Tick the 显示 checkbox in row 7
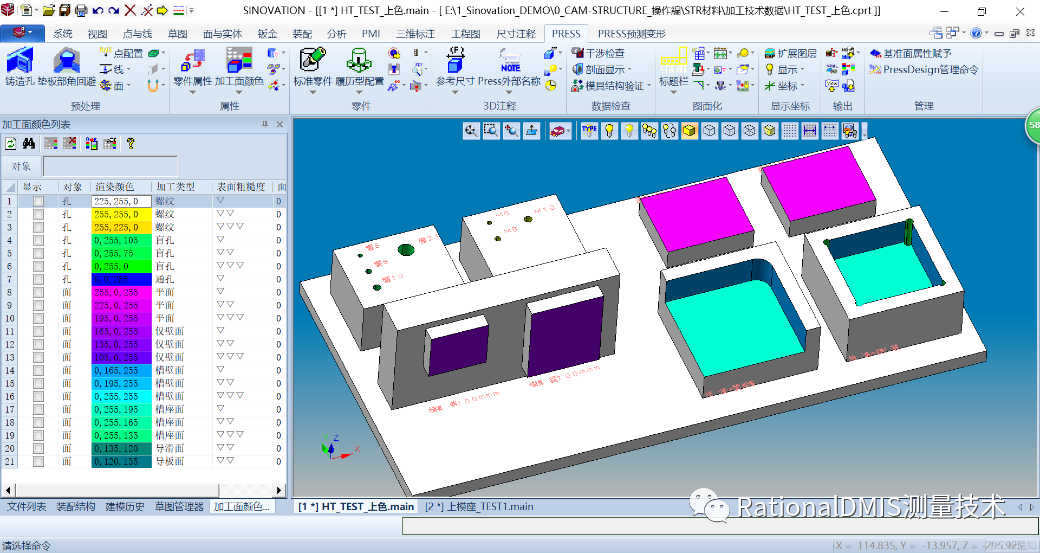1040x553 pixels. click(x=38, y=279)
